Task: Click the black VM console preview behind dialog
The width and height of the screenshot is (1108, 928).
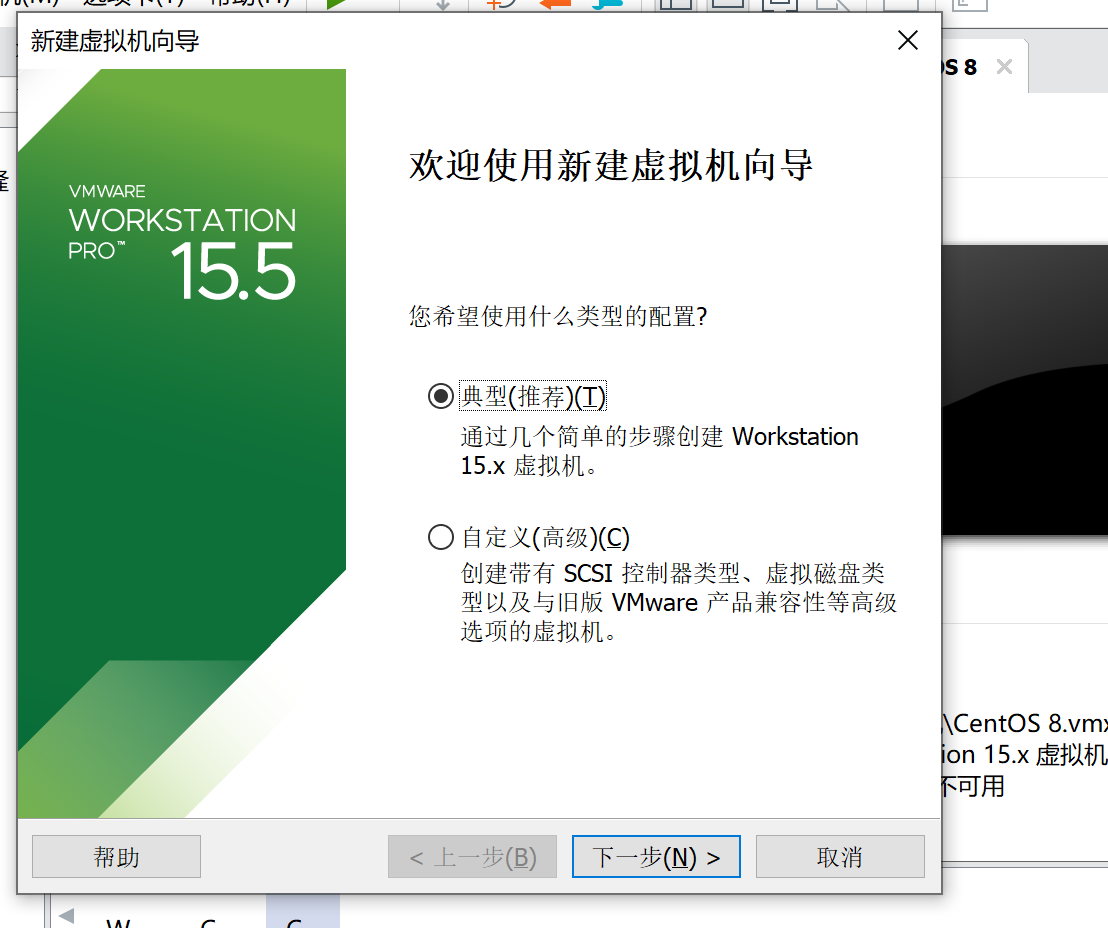Action: pos(1025,390)
